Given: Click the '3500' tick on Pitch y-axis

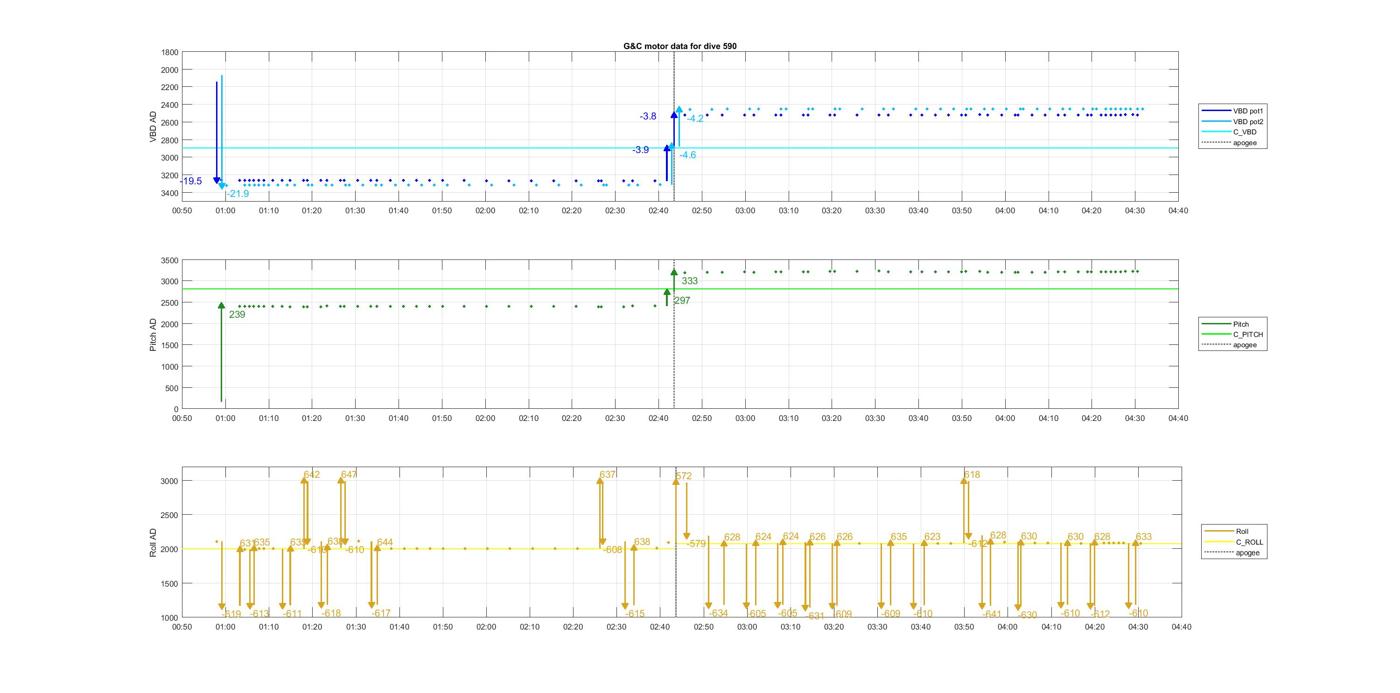Looking at the screenshot, I should pos(170,260).
